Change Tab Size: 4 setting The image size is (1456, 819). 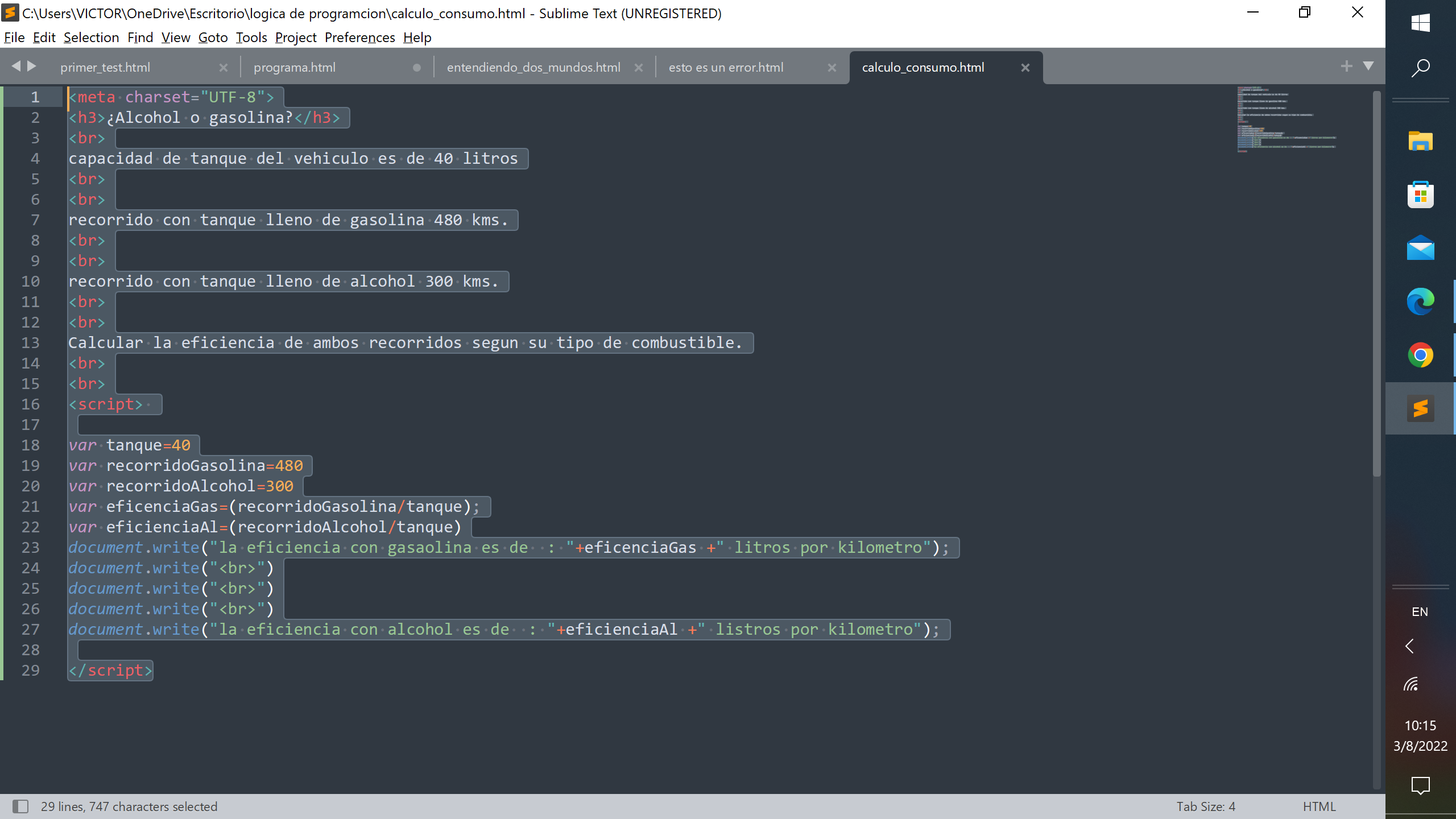click(x=1206, y=806)
